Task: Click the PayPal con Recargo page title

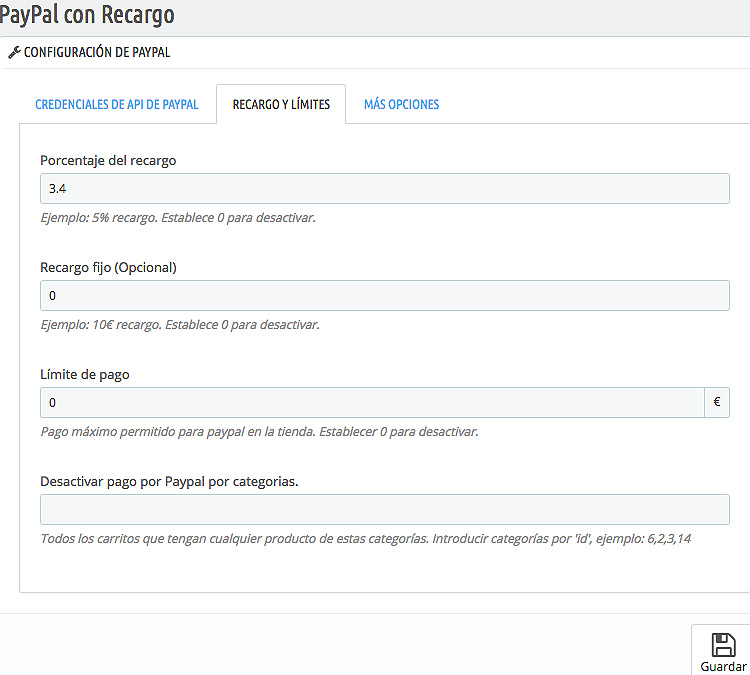Action: pos(87,15)
